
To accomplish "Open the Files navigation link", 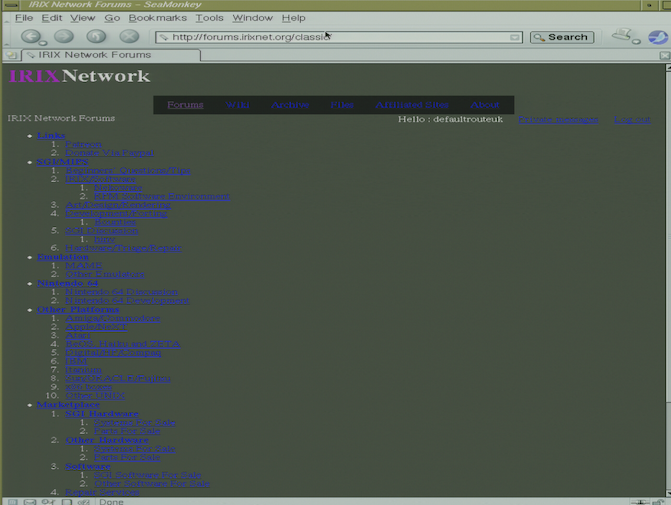I will (x=342, y=105).
